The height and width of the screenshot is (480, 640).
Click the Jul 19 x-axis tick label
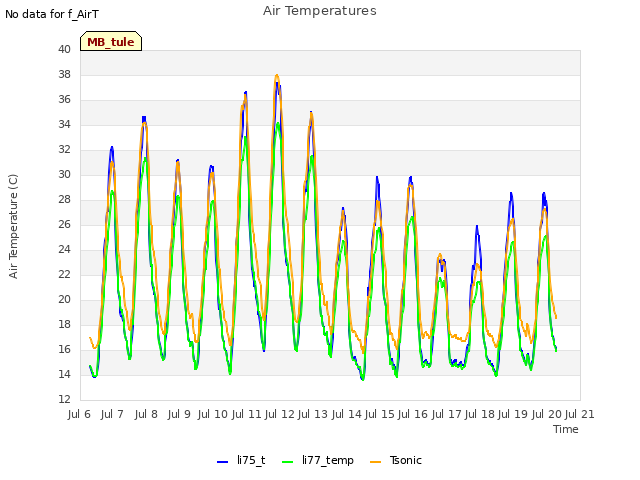point(513,414)
